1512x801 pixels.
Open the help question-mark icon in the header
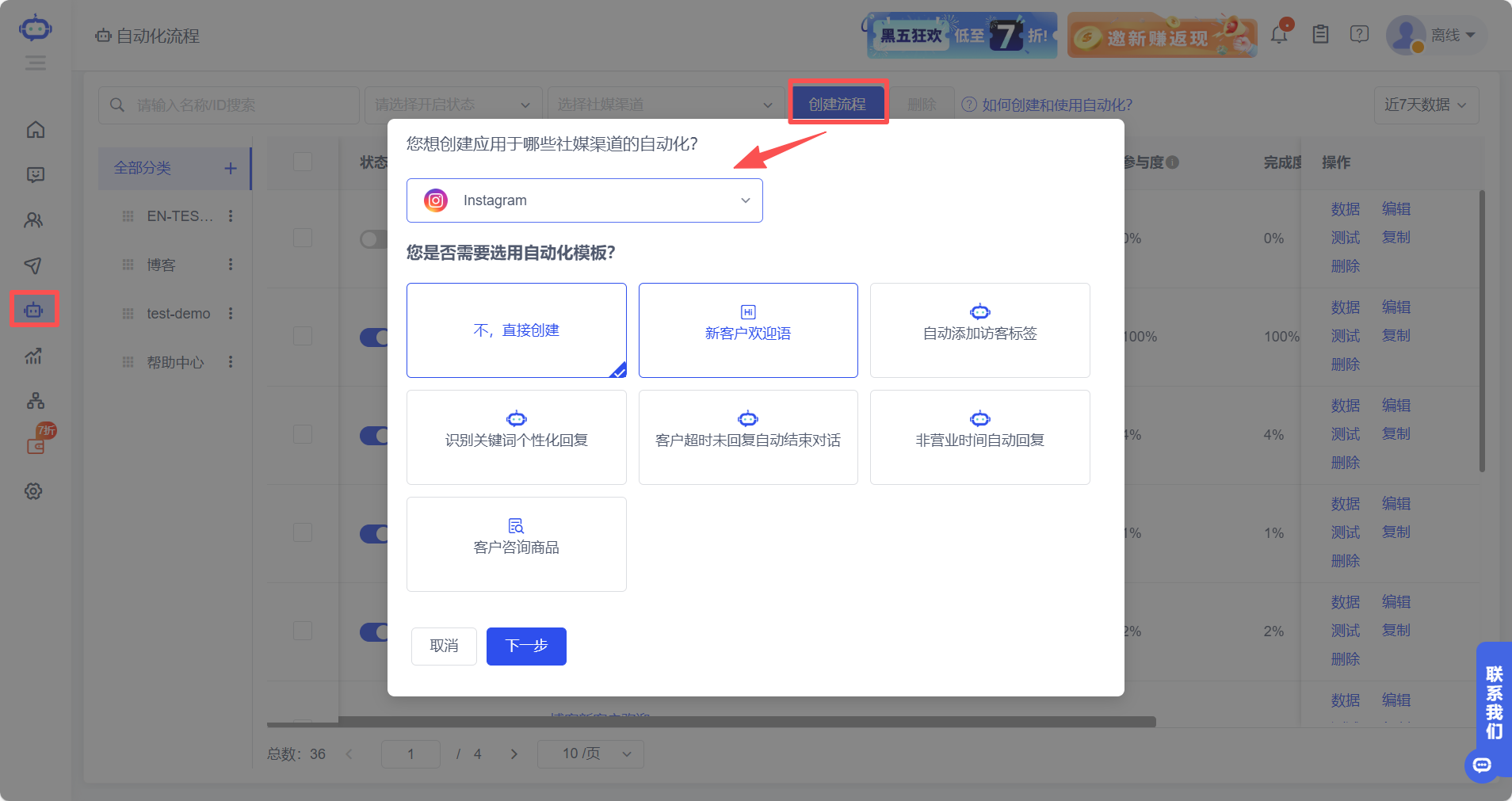tap(1360, 35)
